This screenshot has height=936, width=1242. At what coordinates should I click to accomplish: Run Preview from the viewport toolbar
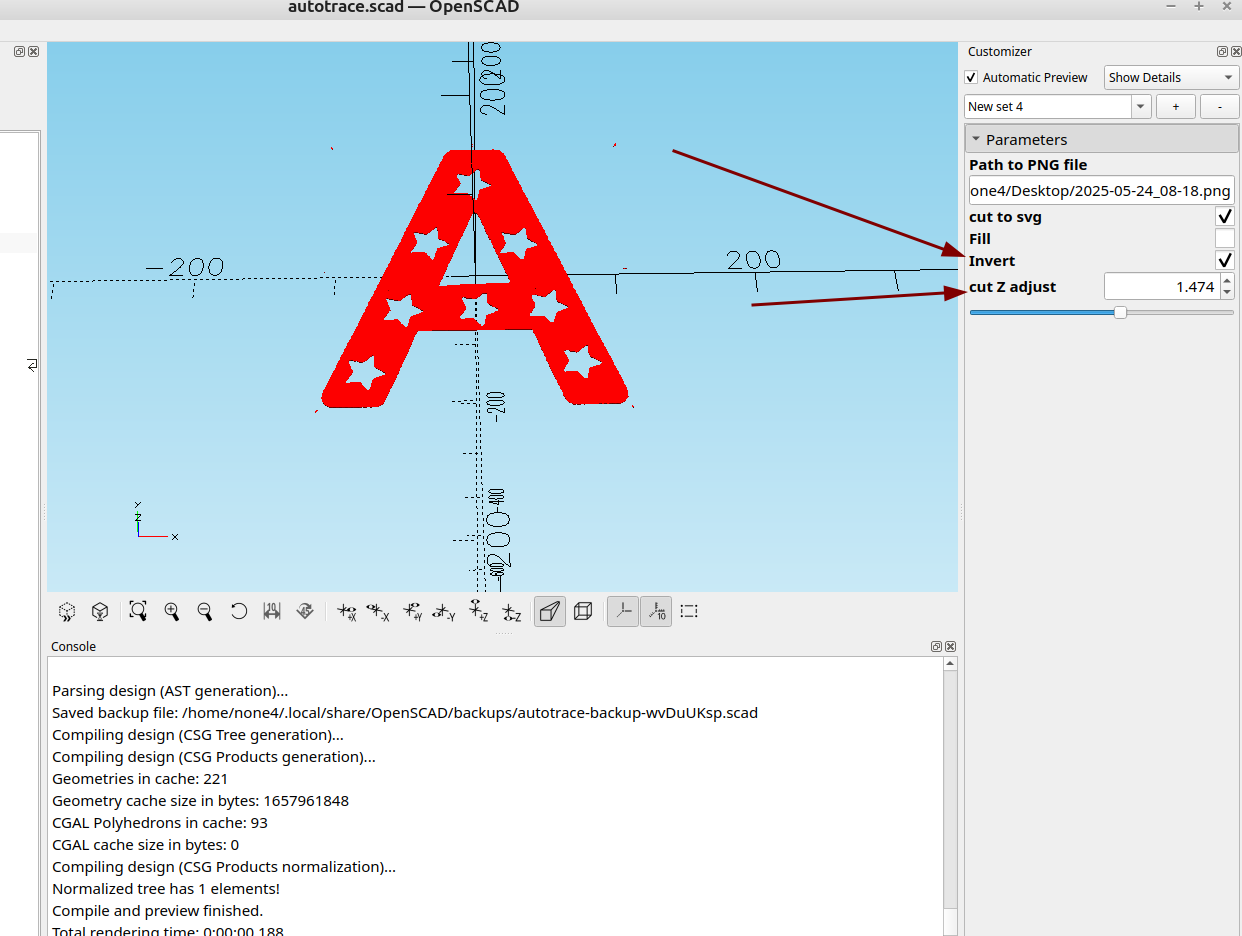(67, 611)
